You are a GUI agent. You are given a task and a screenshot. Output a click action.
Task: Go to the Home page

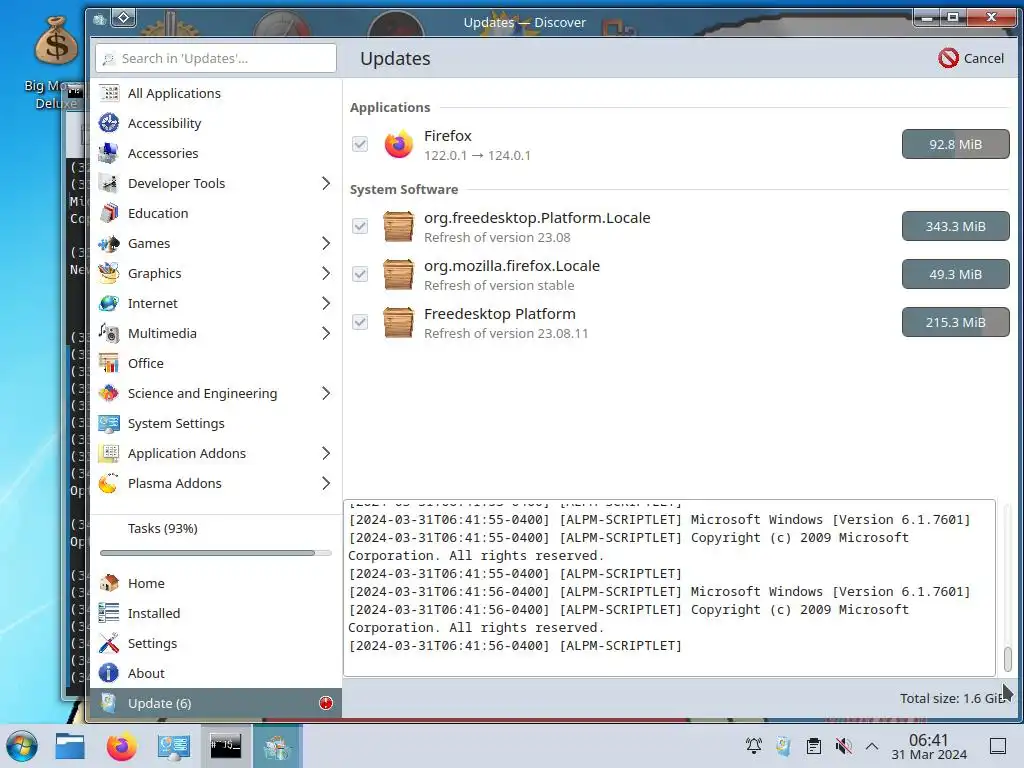[216, 583]
